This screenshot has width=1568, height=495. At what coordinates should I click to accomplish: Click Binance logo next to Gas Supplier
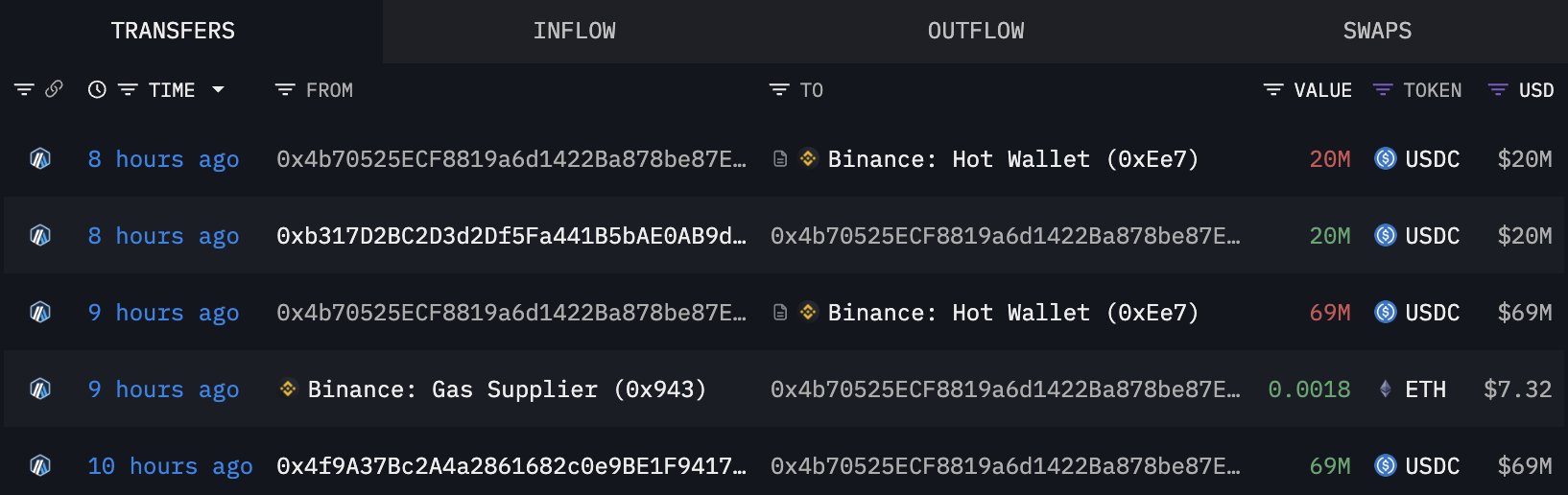point(288,389)
